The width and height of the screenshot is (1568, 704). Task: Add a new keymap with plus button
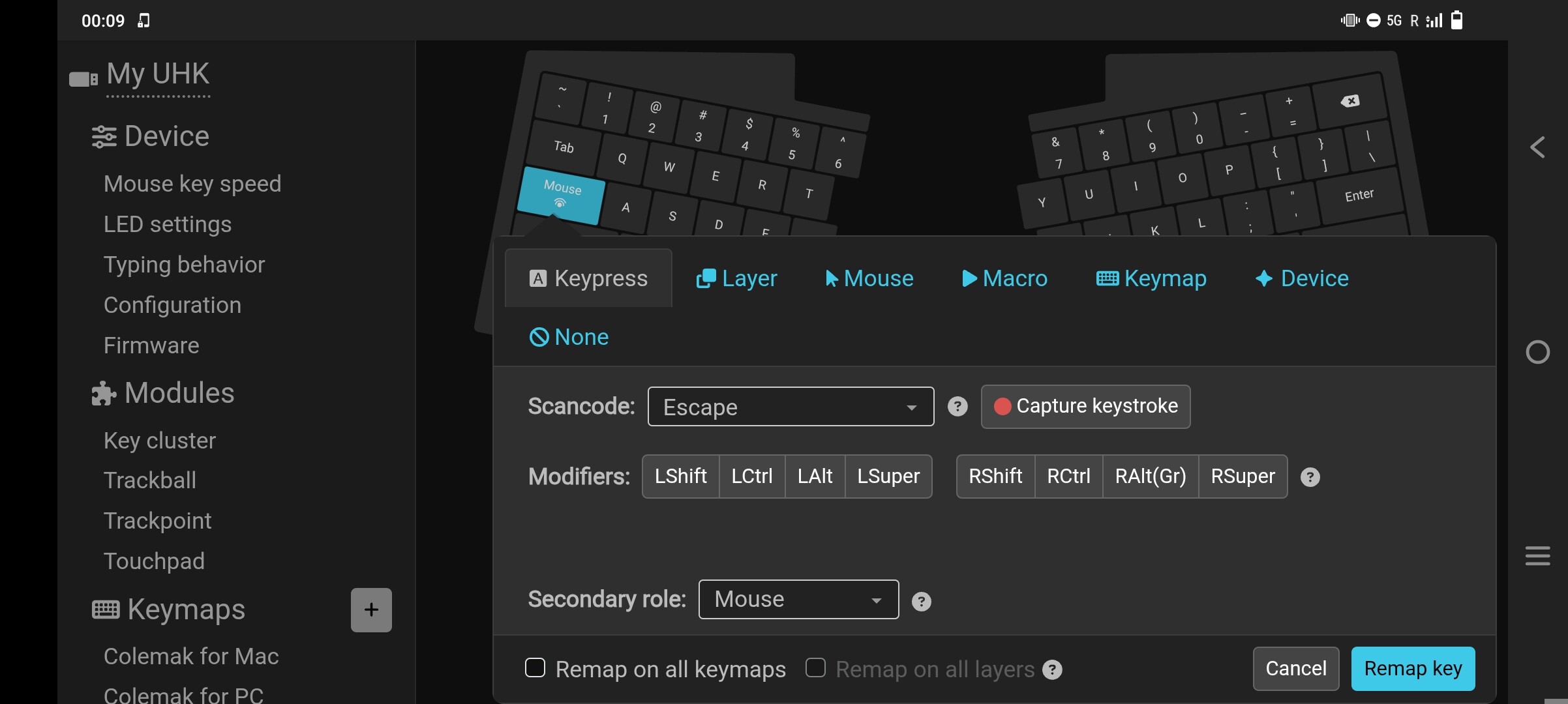point(371,610)
